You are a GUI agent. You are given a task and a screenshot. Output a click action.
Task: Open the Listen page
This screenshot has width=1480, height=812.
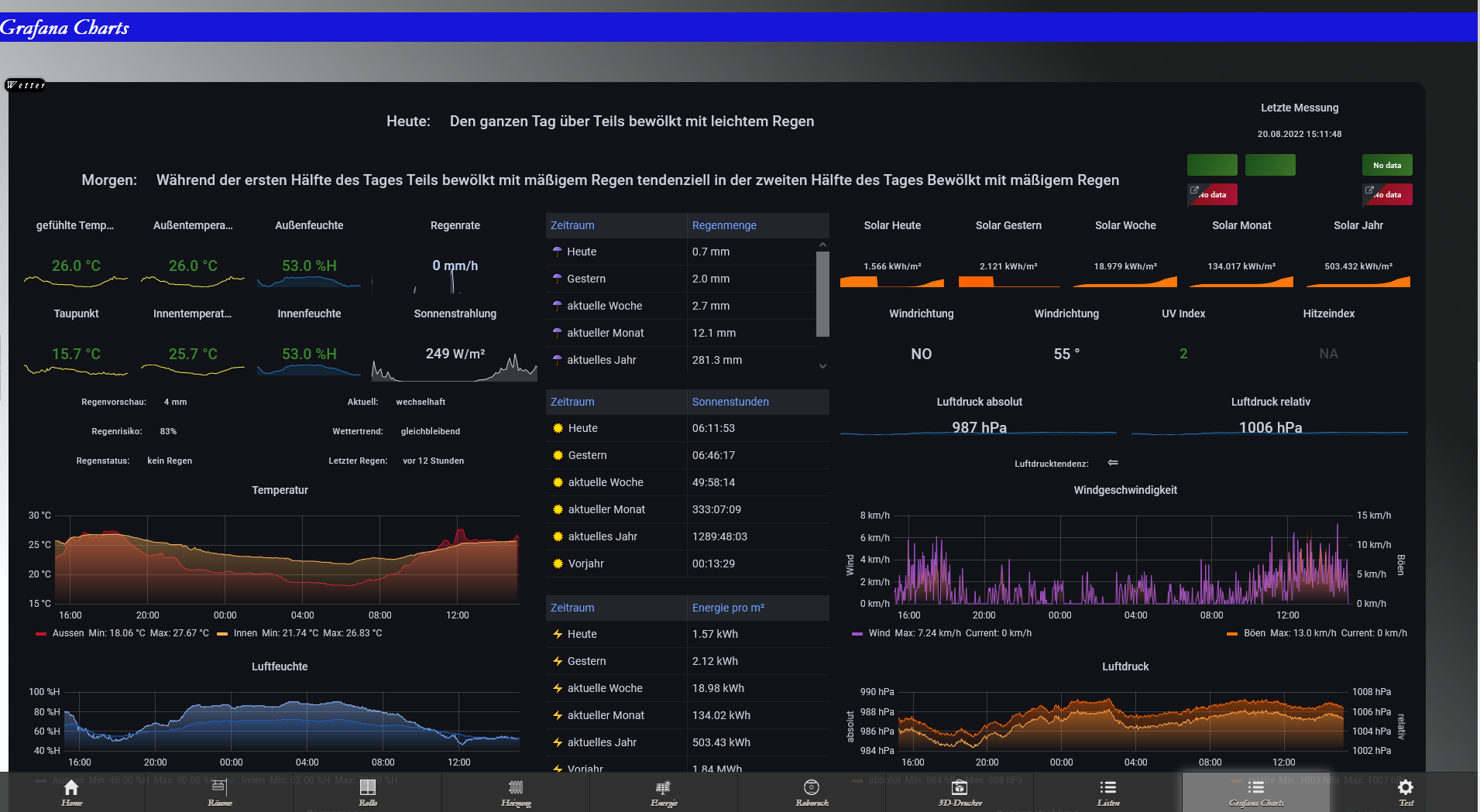pos(1107,792)
